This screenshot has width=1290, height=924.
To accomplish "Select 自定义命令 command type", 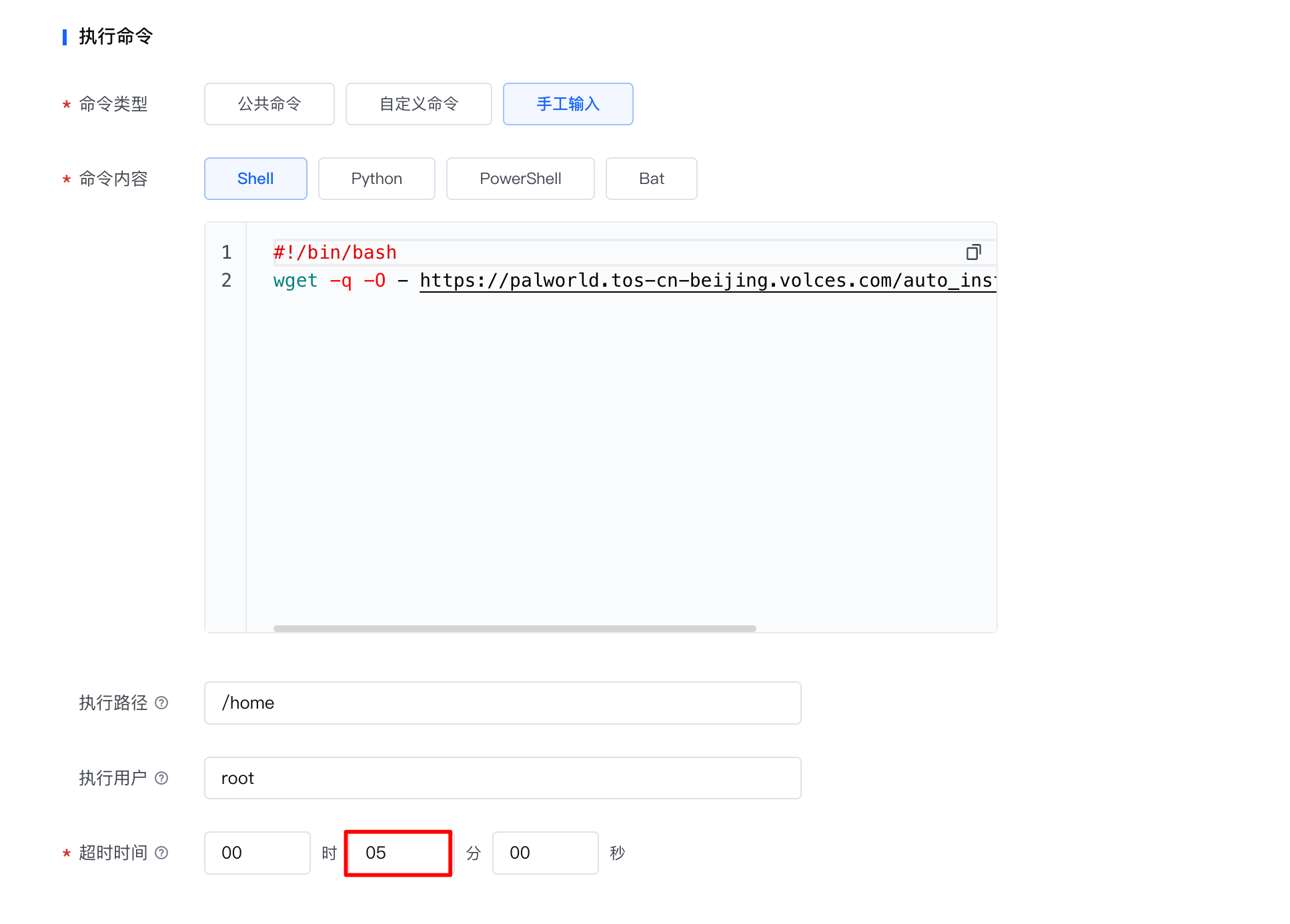I will (418, 104).
